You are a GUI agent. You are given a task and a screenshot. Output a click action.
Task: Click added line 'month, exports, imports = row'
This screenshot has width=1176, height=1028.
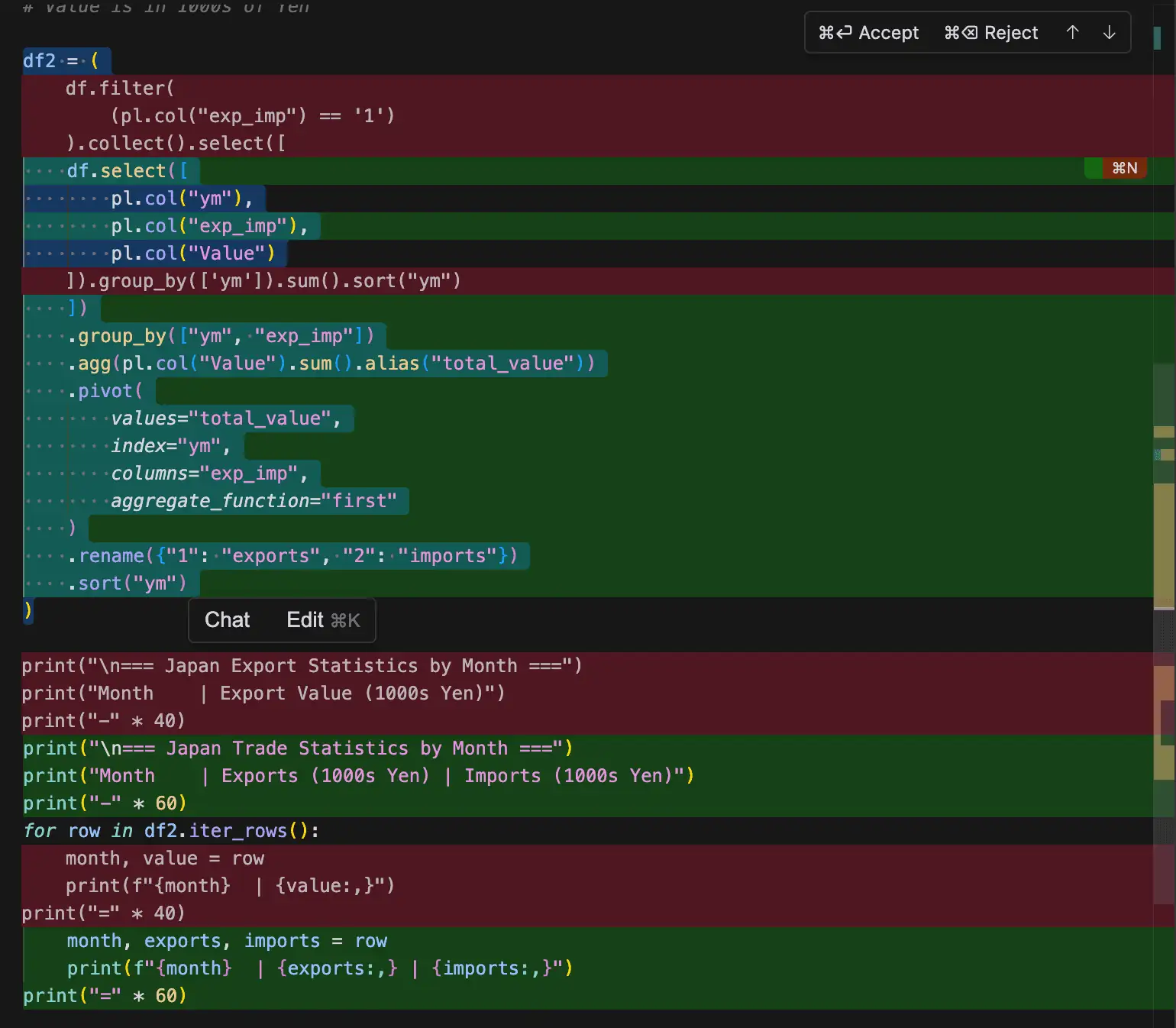coord(227,941)
